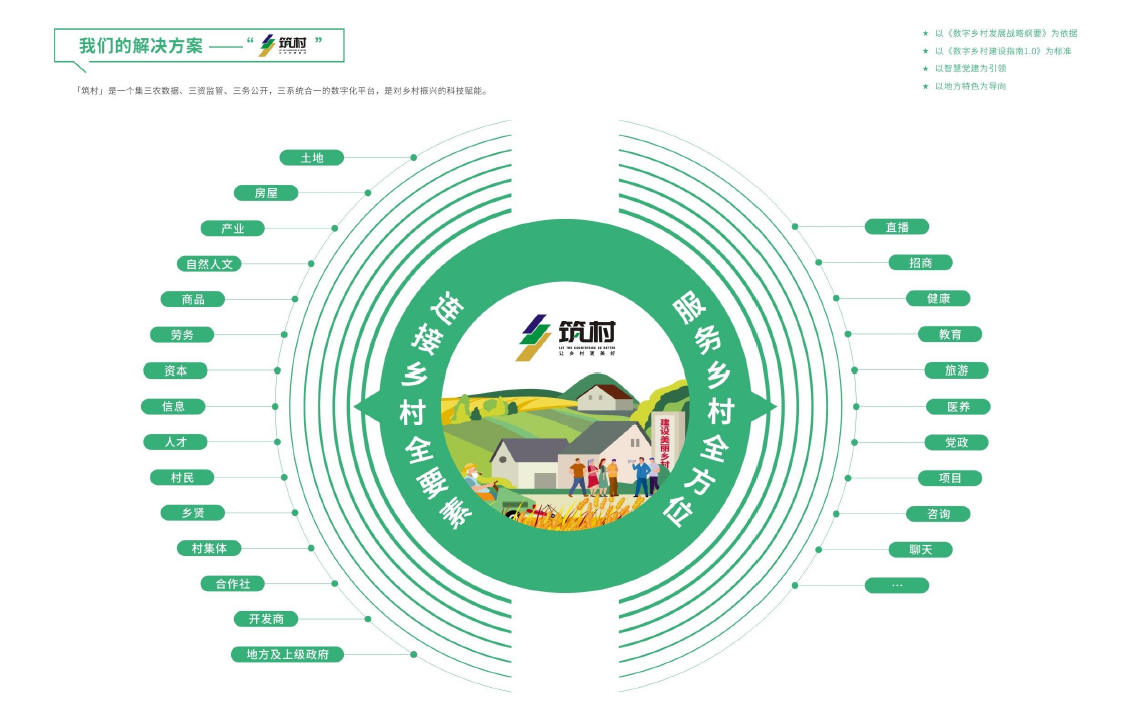The height and width of the screenshot is (710, 1126).
Task: Click the green node dot connected to 直播
Action: [x=795, y=227]
